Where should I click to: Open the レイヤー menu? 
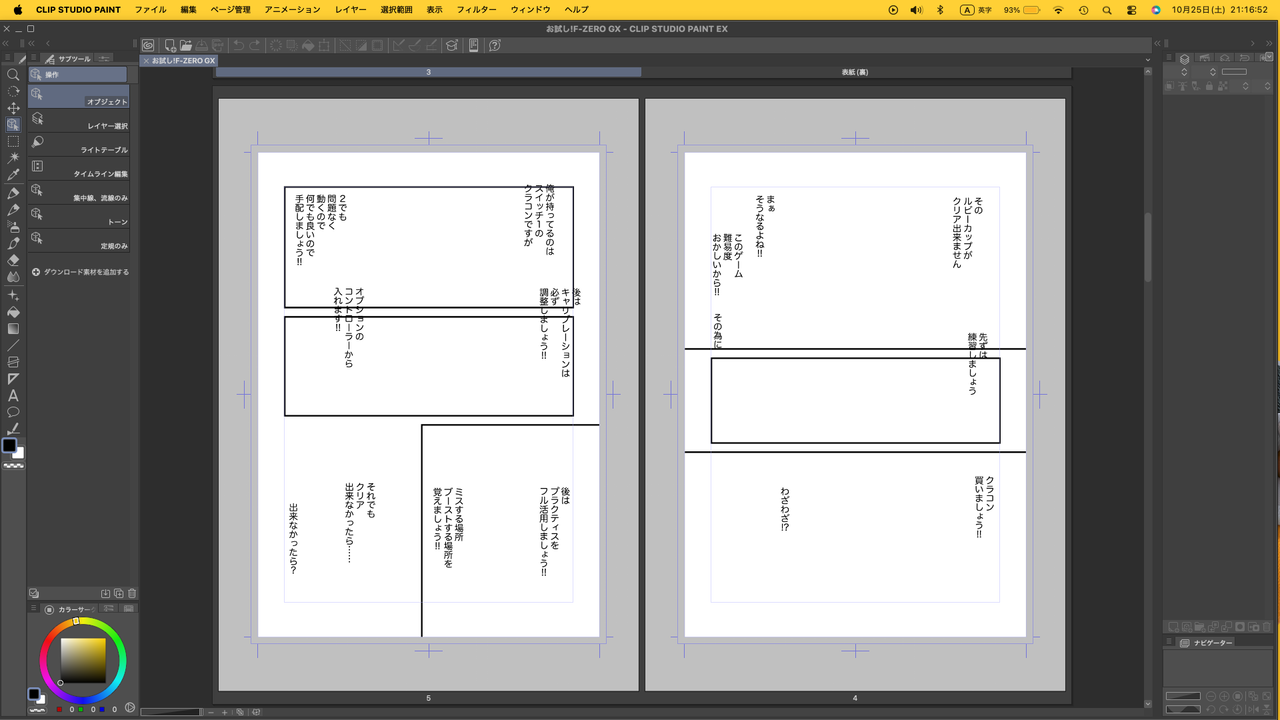351,9
